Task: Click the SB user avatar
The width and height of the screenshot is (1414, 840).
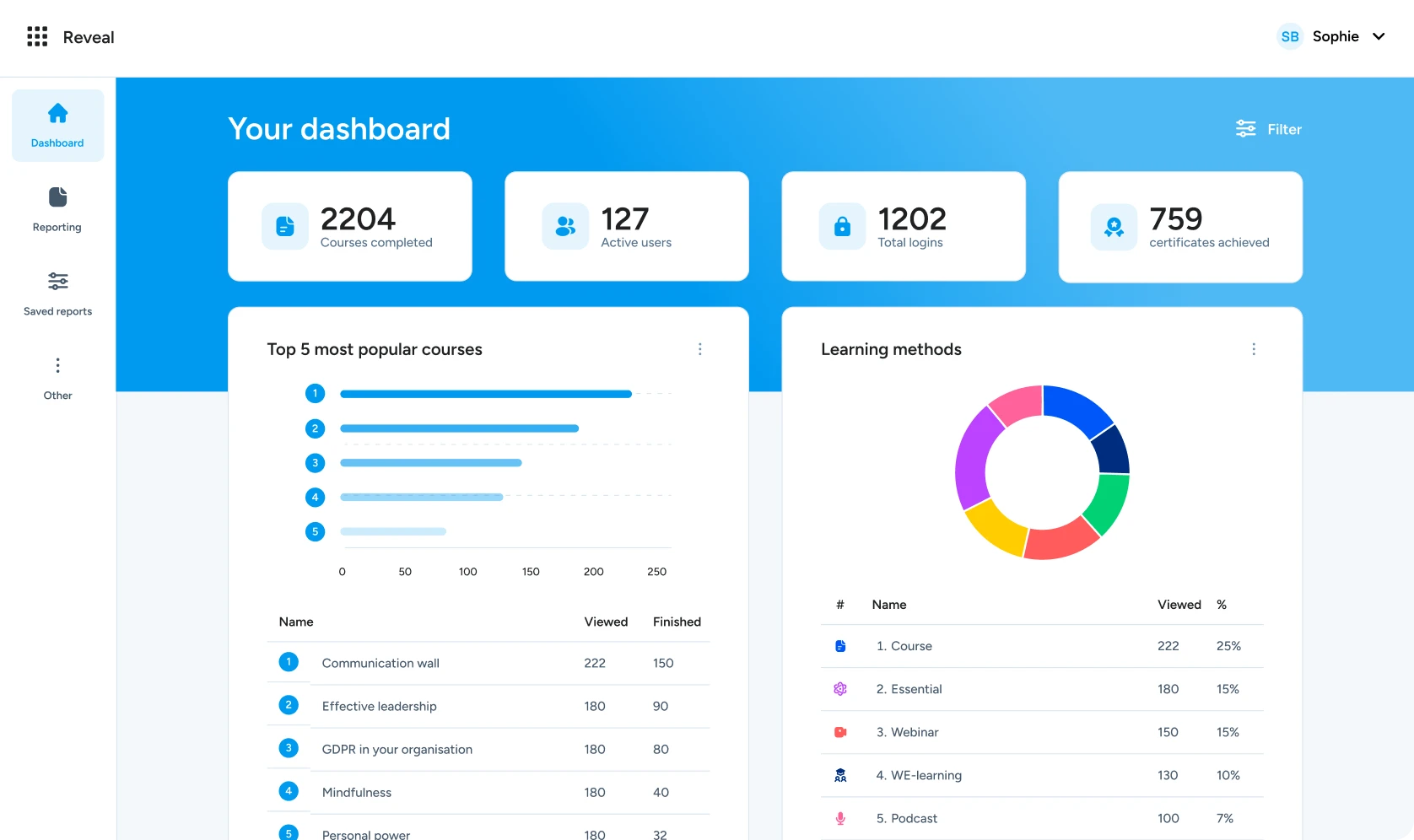Action: coord(1289,37)
